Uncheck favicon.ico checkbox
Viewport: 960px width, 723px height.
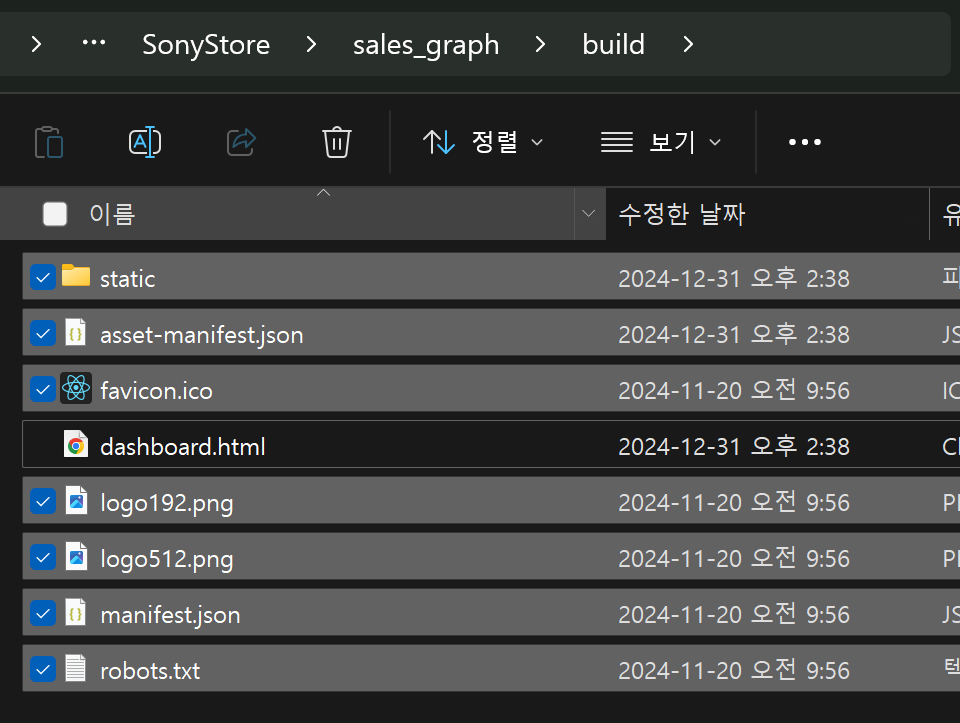pos(43,389)
